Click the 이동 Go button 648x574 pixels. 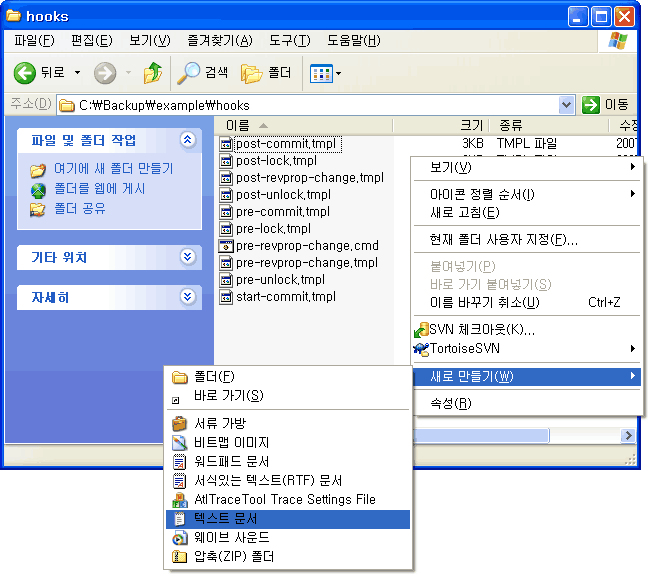pos(606,105)
